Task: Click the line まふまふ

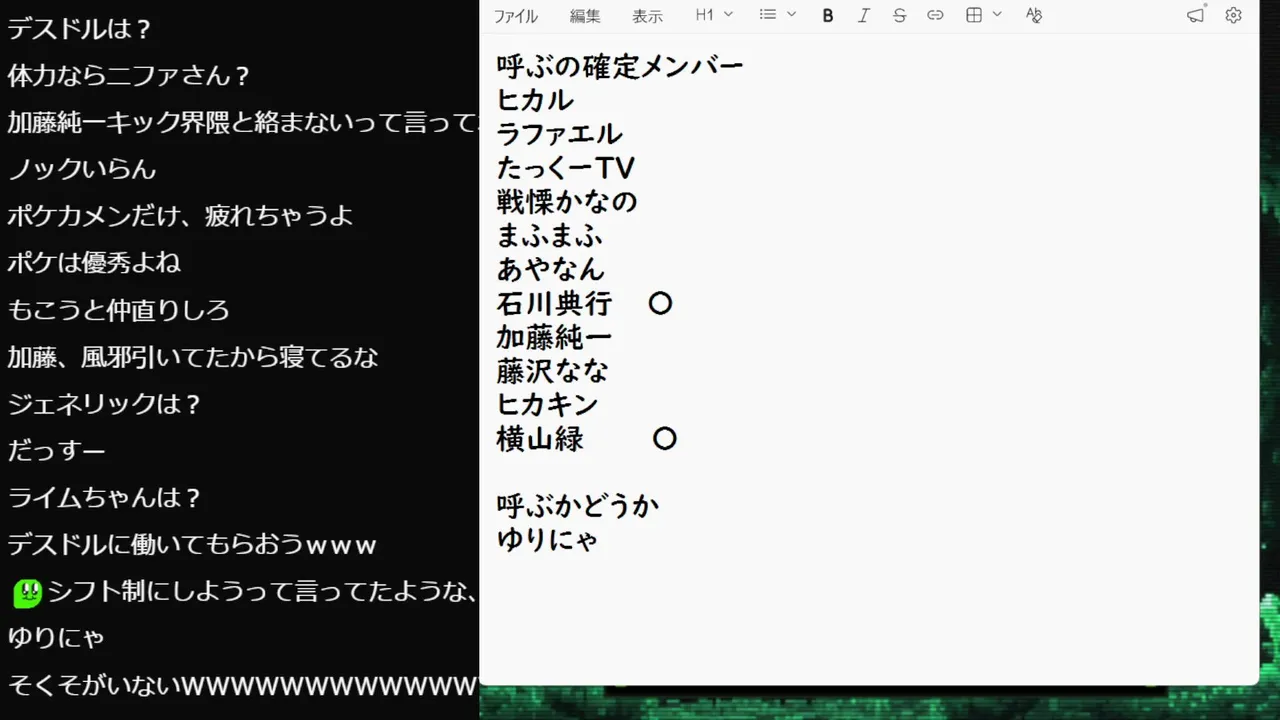Action: pyautogui.click(x=549, y=236)
